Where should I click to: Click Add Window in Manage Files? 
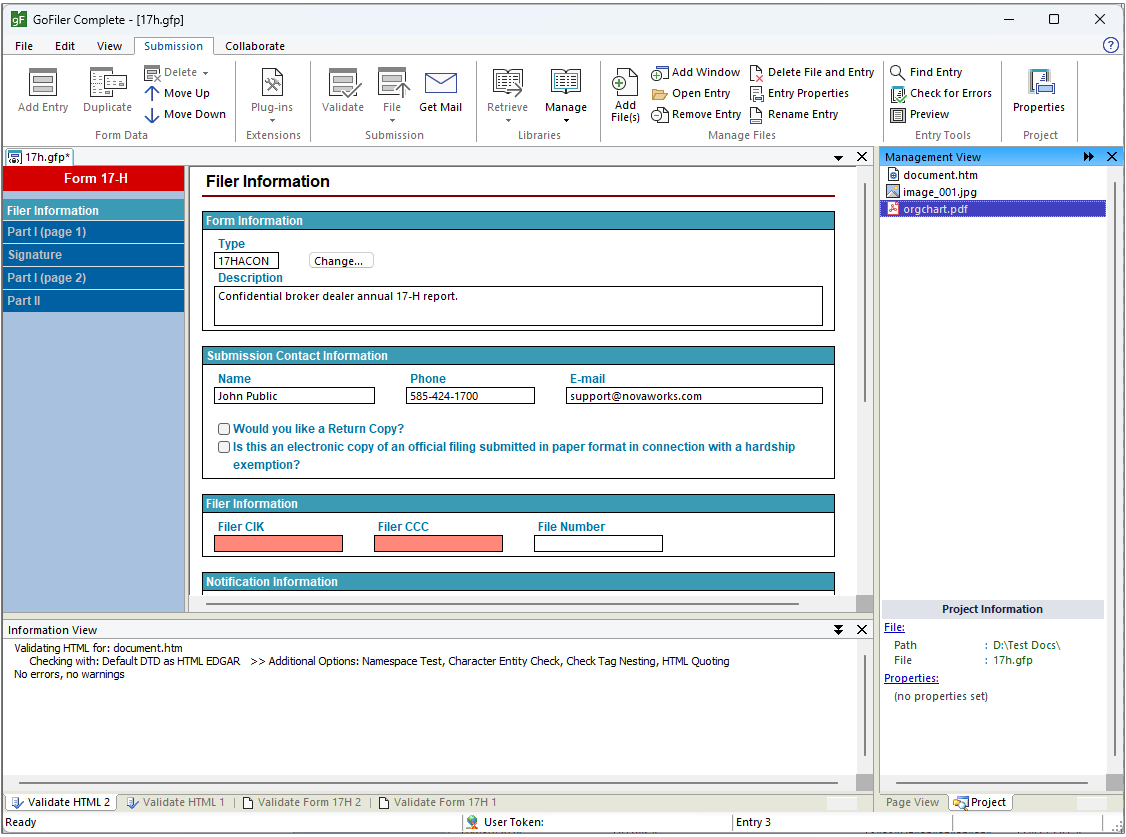[x=696, y=73]
